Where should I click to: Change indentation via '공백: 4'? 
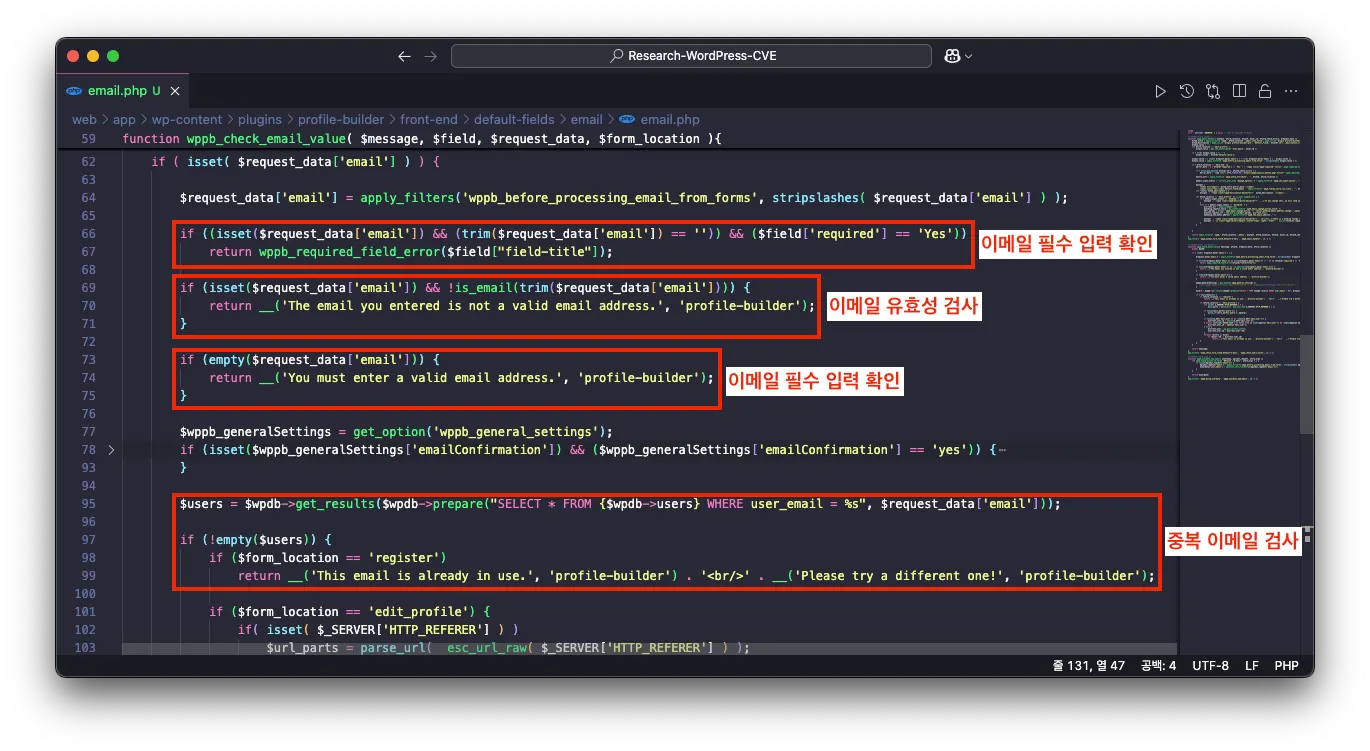pos(1158,665)
